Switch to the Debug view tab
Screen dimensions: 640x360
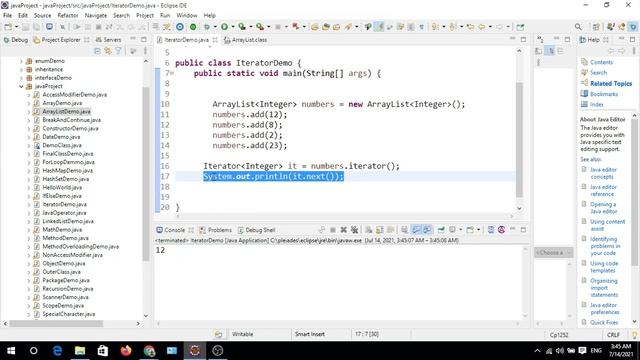(16, 40)
